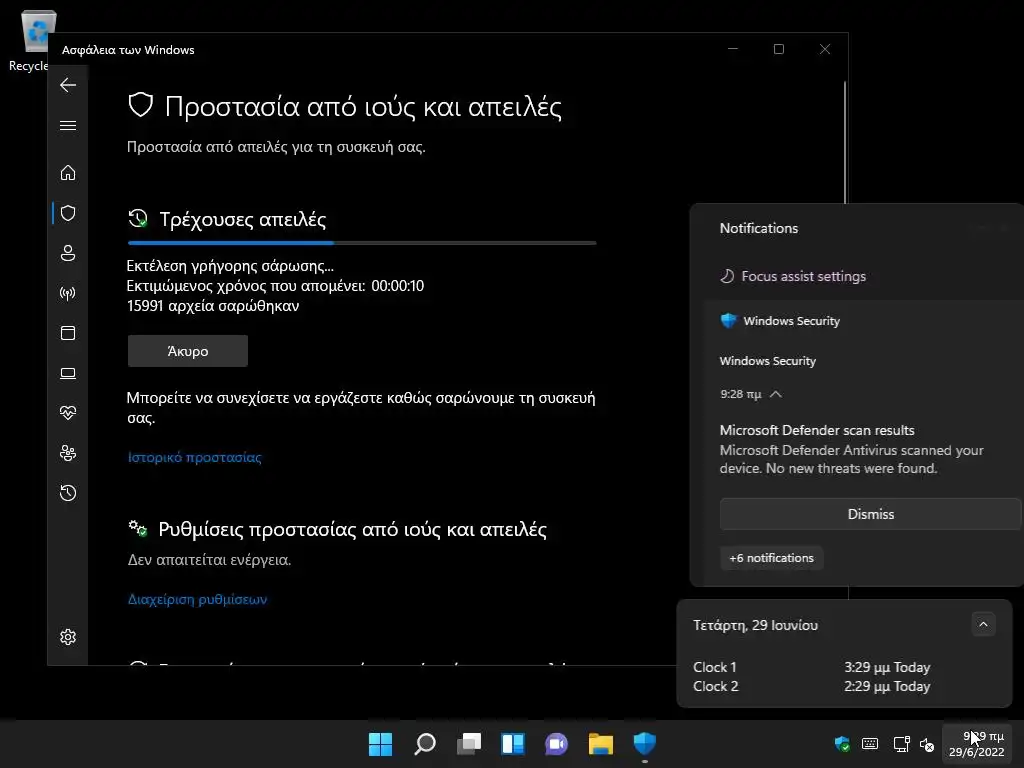Dismiss the Defender scan results notification
This screenshot has height=768, width=1024.
[871, 514]
